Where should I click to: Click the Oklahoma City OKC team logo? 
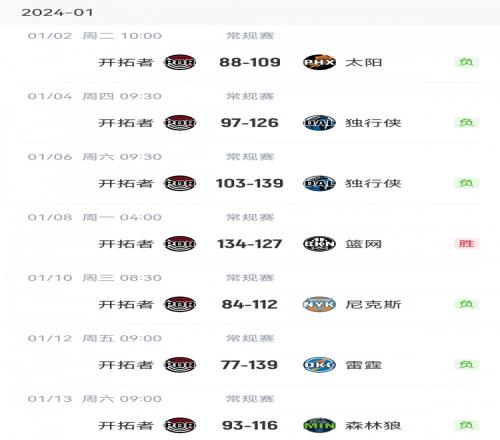coord(319,365)
